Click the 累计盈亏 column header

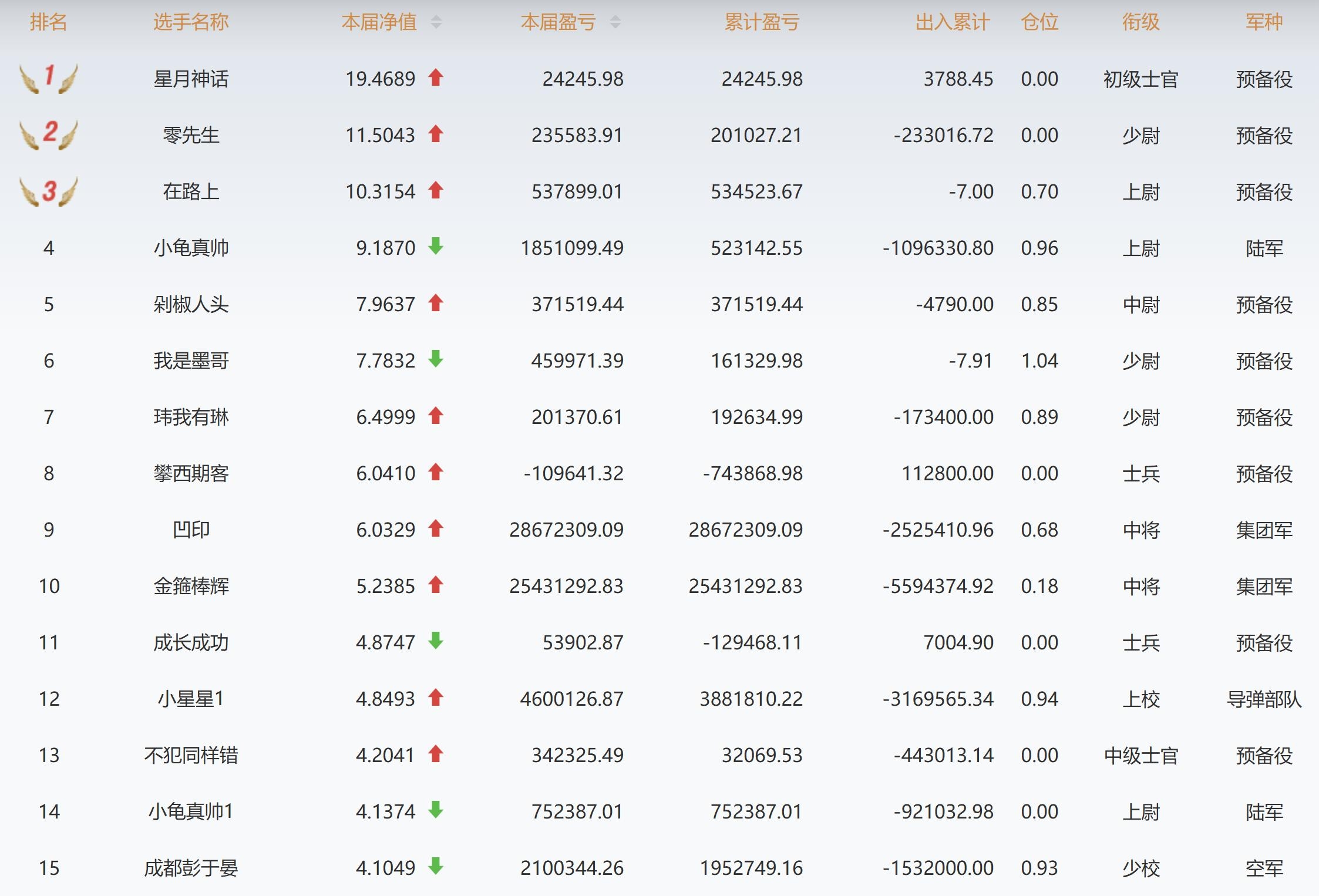(762, 22)
